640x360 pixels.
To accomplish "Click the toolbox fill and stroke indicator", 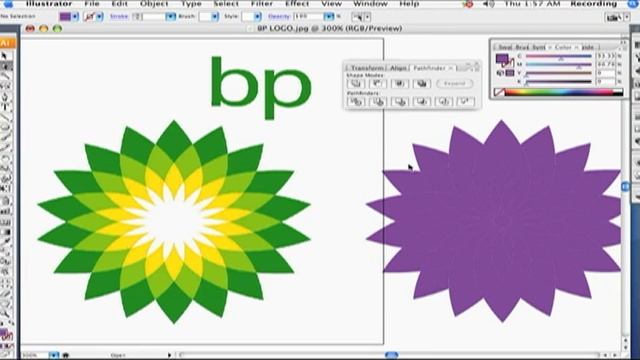I will [6, 335].
